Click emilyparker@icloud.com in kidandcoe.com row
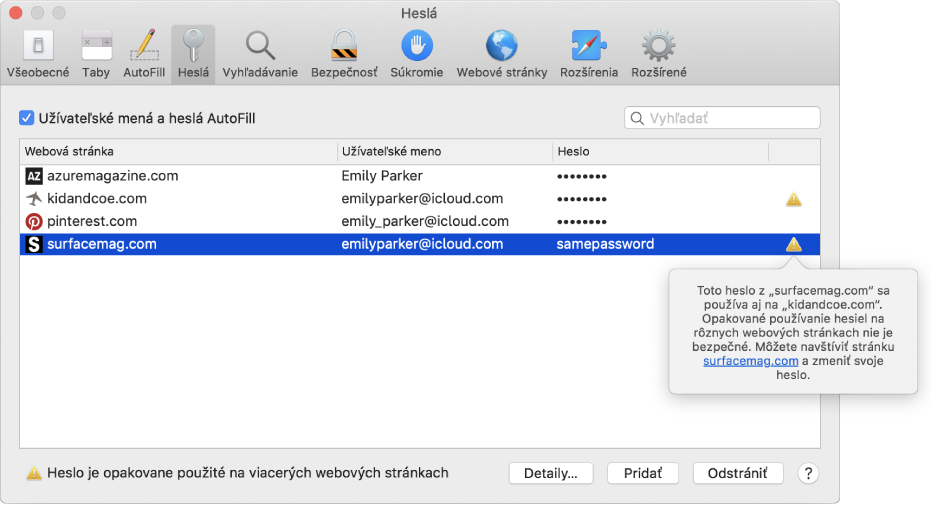 tap(422, 198)
